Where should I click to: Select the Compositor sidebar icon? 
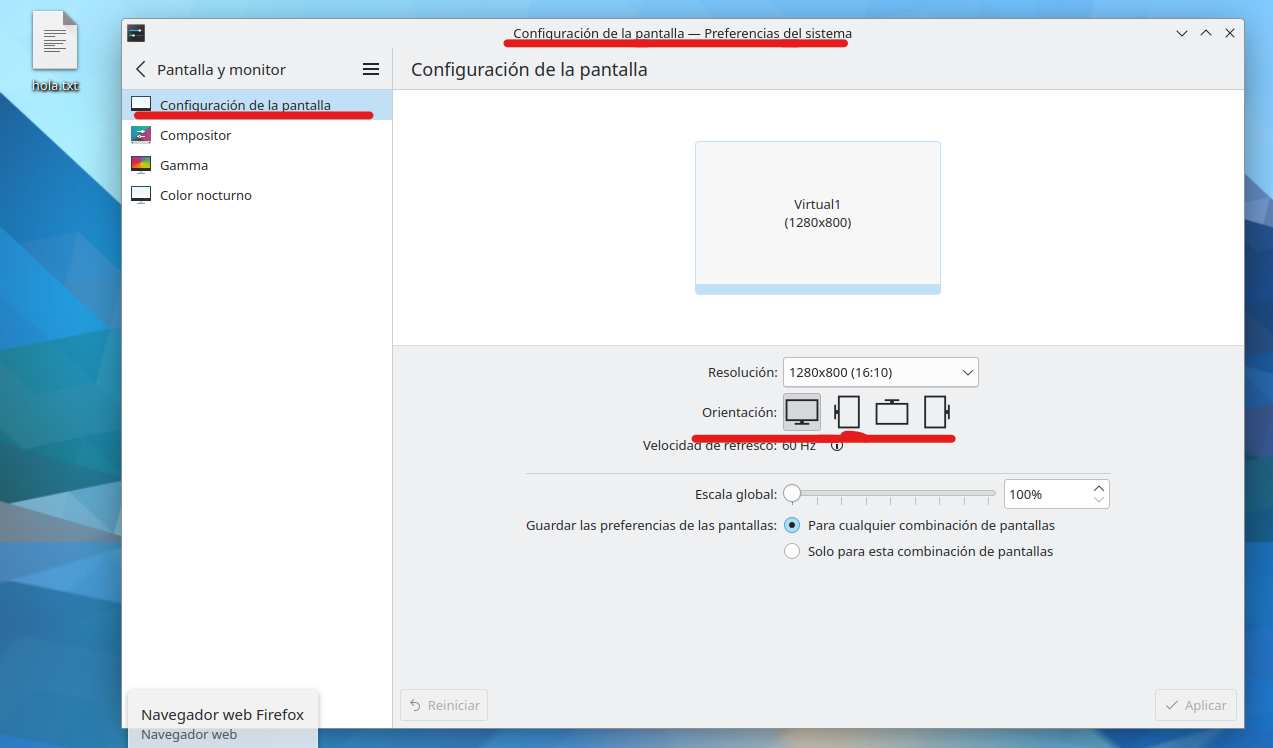pos(141,134)
